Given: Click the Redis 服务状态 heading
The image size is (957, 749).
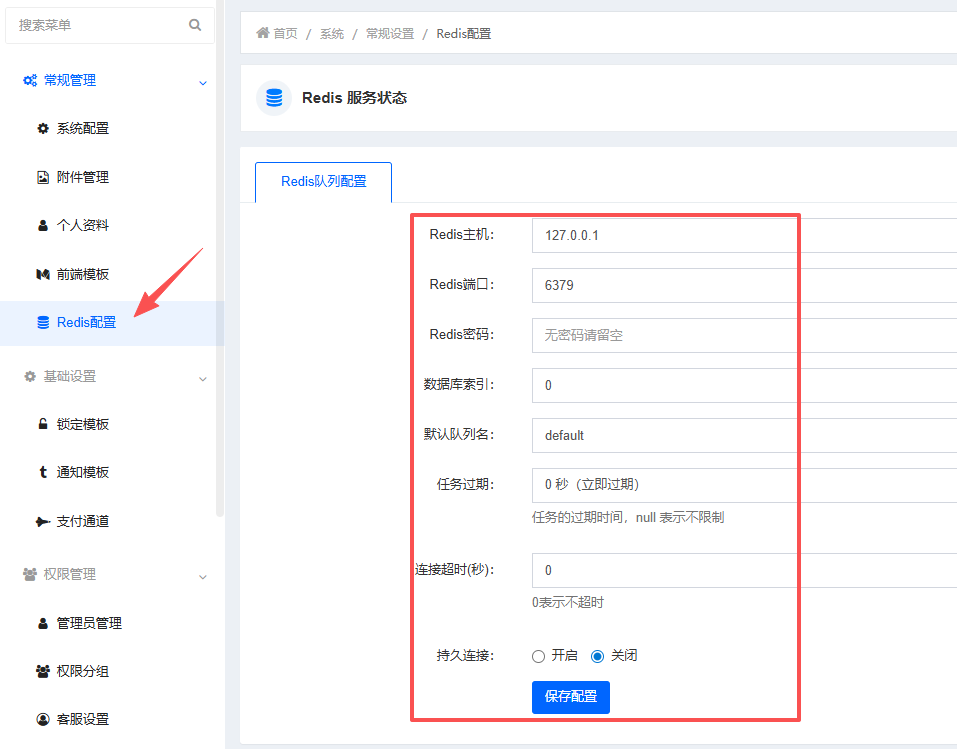Looking at the screenshot, I should tap(354, 98).
